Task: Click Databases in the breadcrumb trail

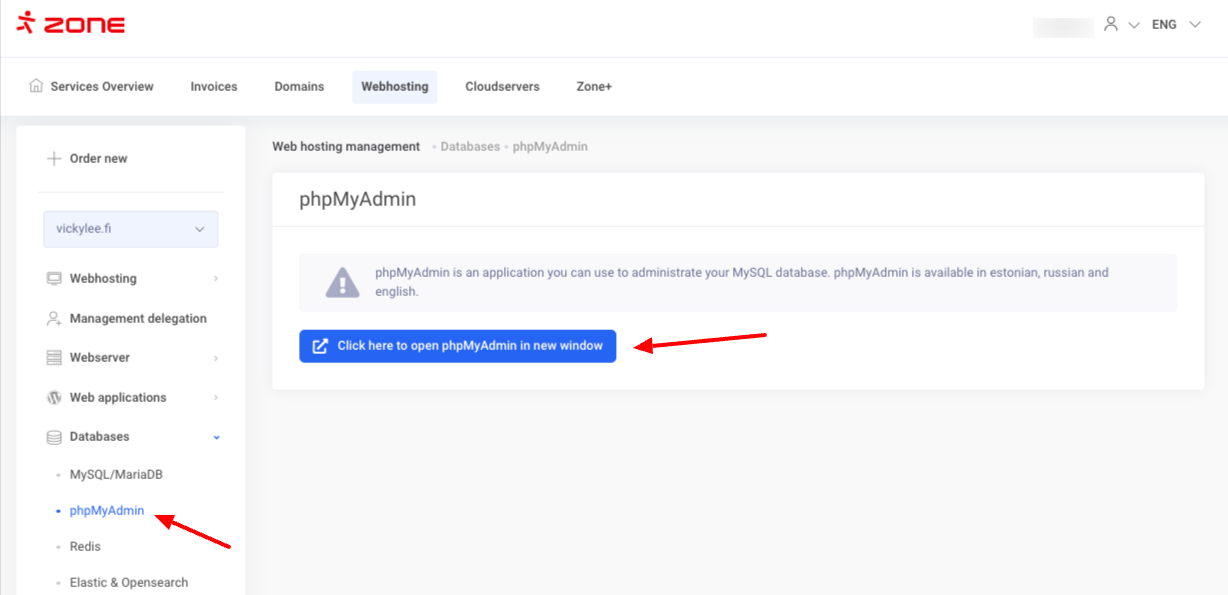Action: 470,147
